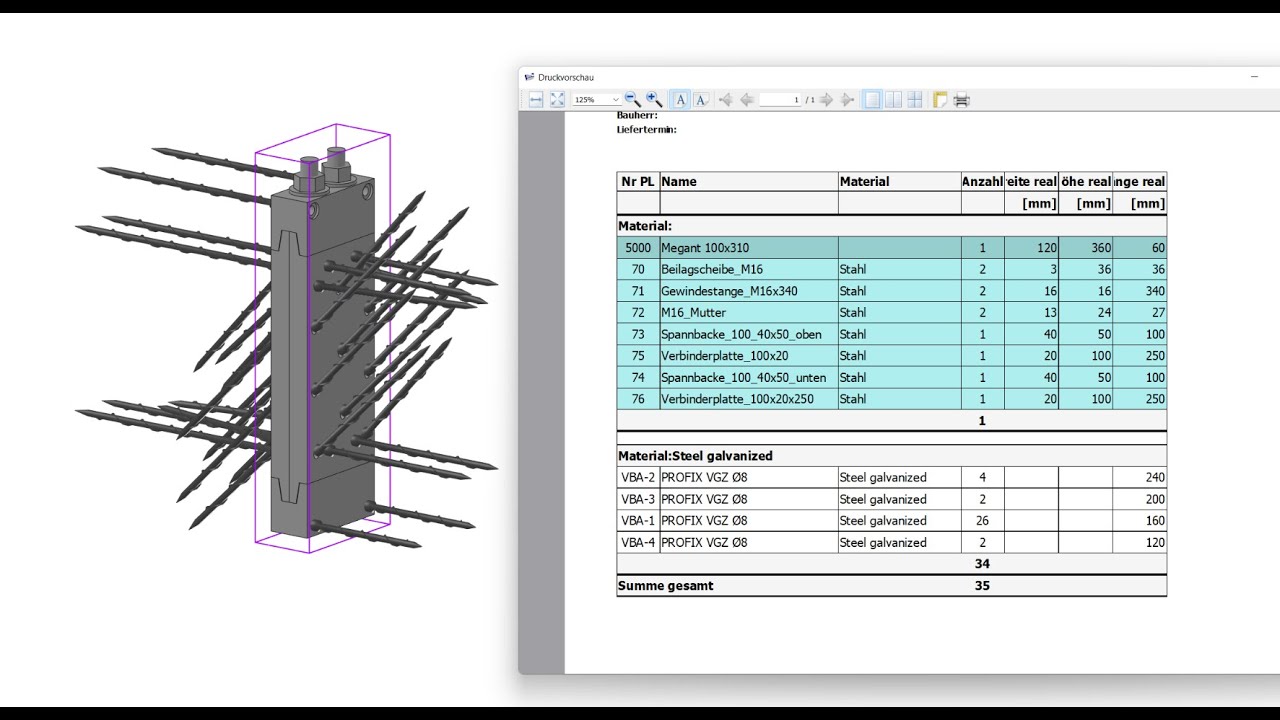Click the 5000 part number cell

638,248
